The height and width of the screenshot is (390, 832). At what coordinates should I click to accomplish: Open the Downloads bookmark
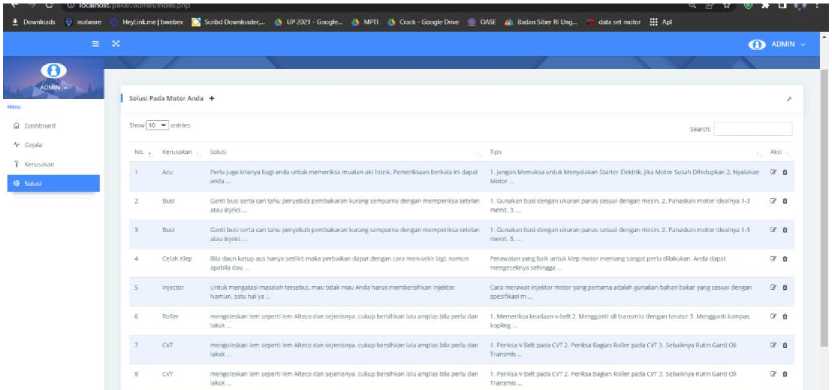point(33,22)
